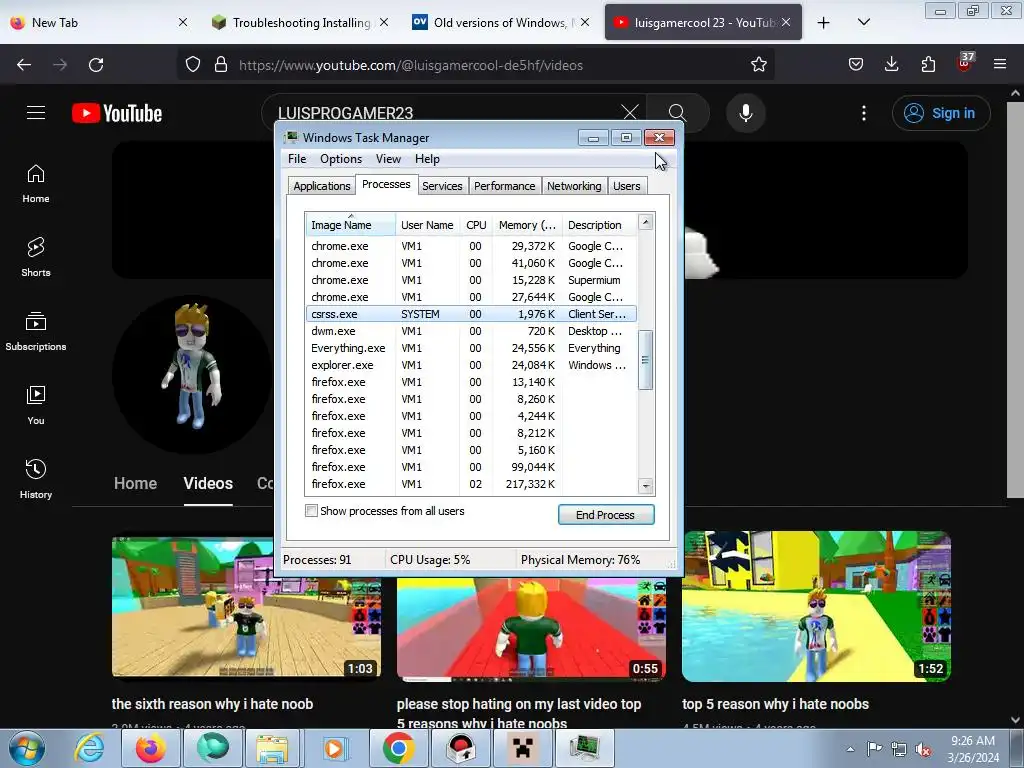1024x768 pixels.
Task: Select the dwm.exe process row
Action: coord(470,331)
